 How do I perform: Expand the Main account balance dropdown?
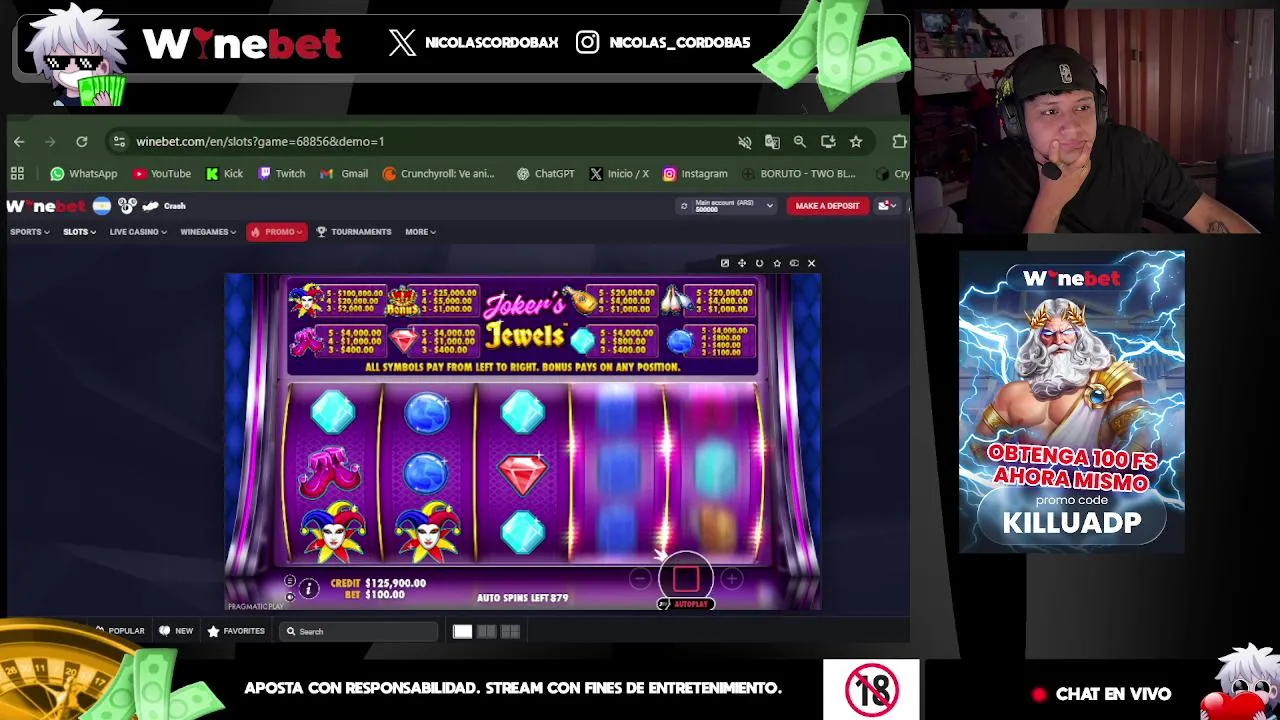pos(735,206)
